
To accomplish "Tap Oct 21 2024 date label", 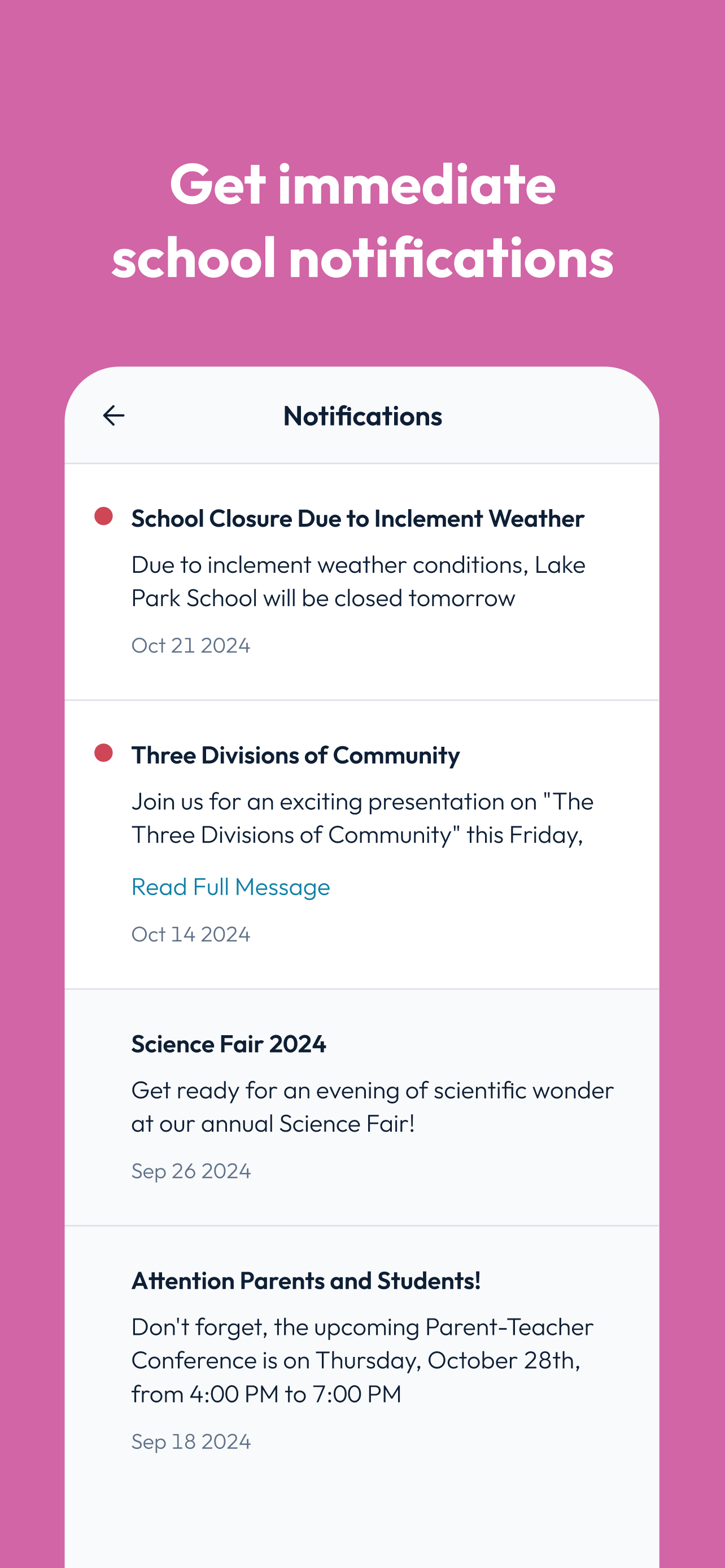I will tap(190, 645).
